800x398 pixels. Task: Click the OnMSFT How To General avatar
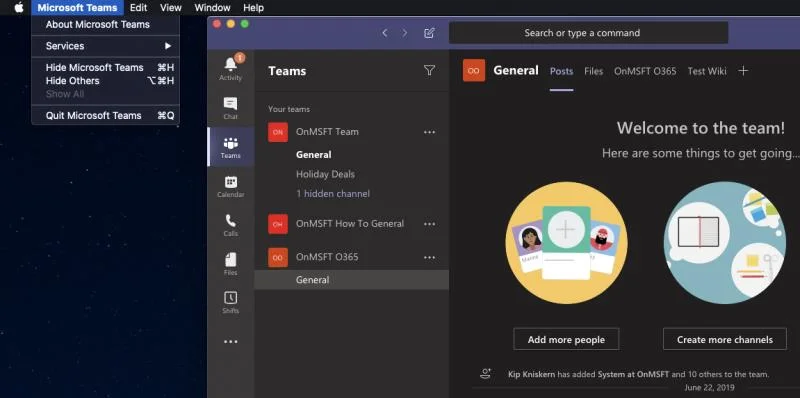coord(278,224)
